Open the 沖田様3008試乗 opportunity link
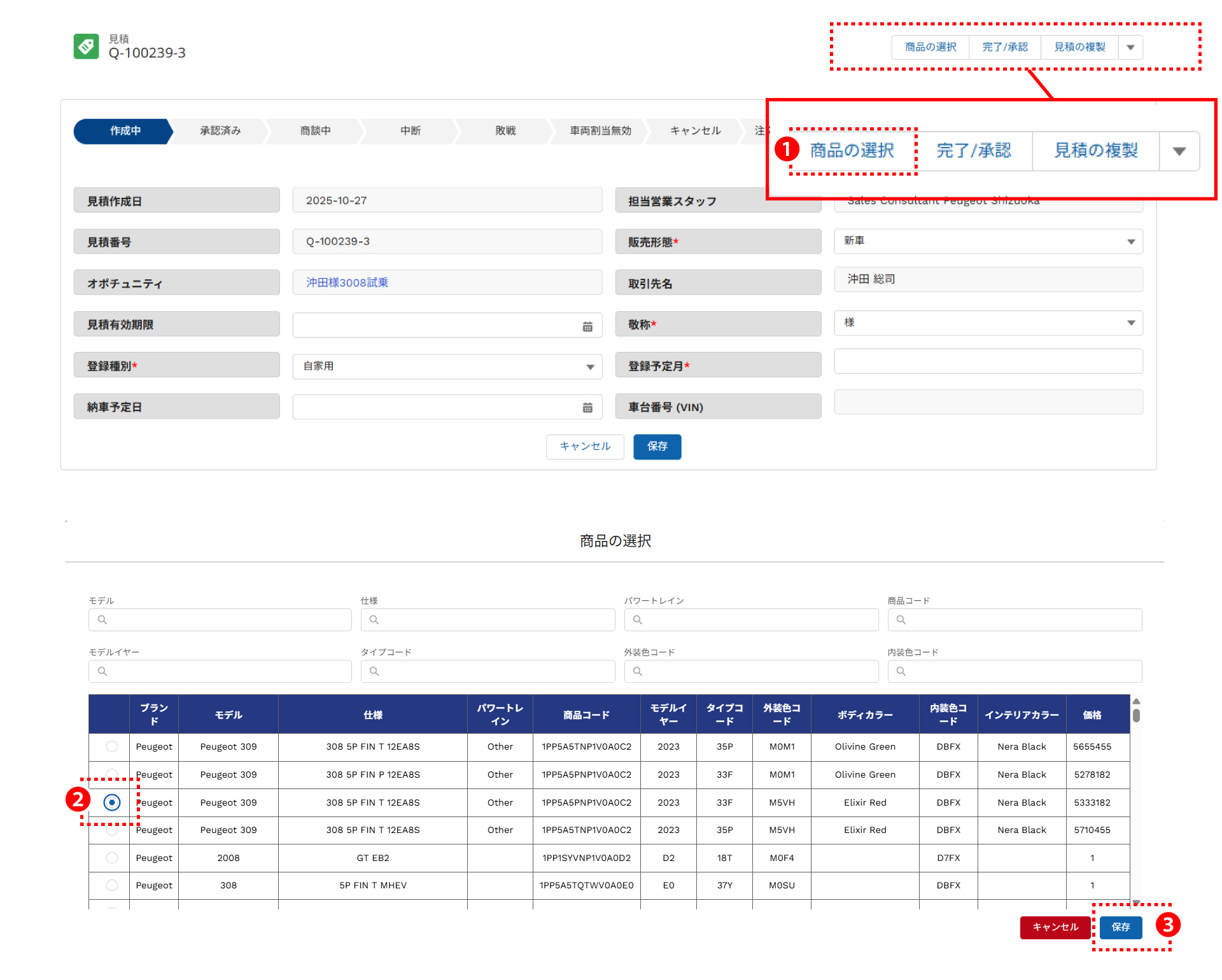 [x=347, y=283]
